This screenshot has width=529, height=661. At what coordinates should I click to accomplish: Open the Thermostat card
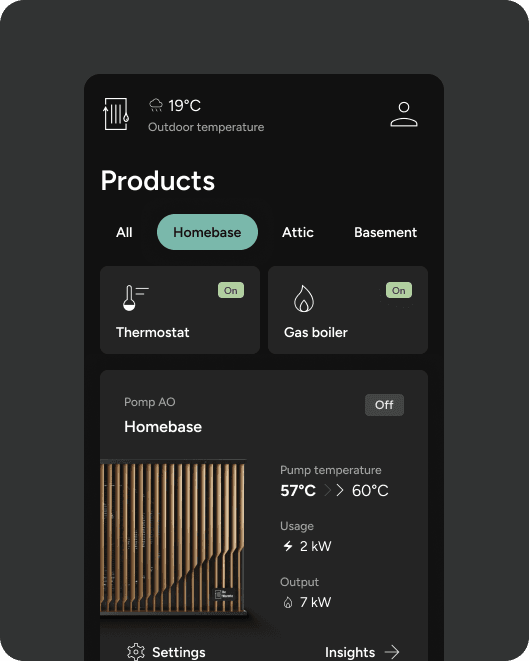(180, 310)
